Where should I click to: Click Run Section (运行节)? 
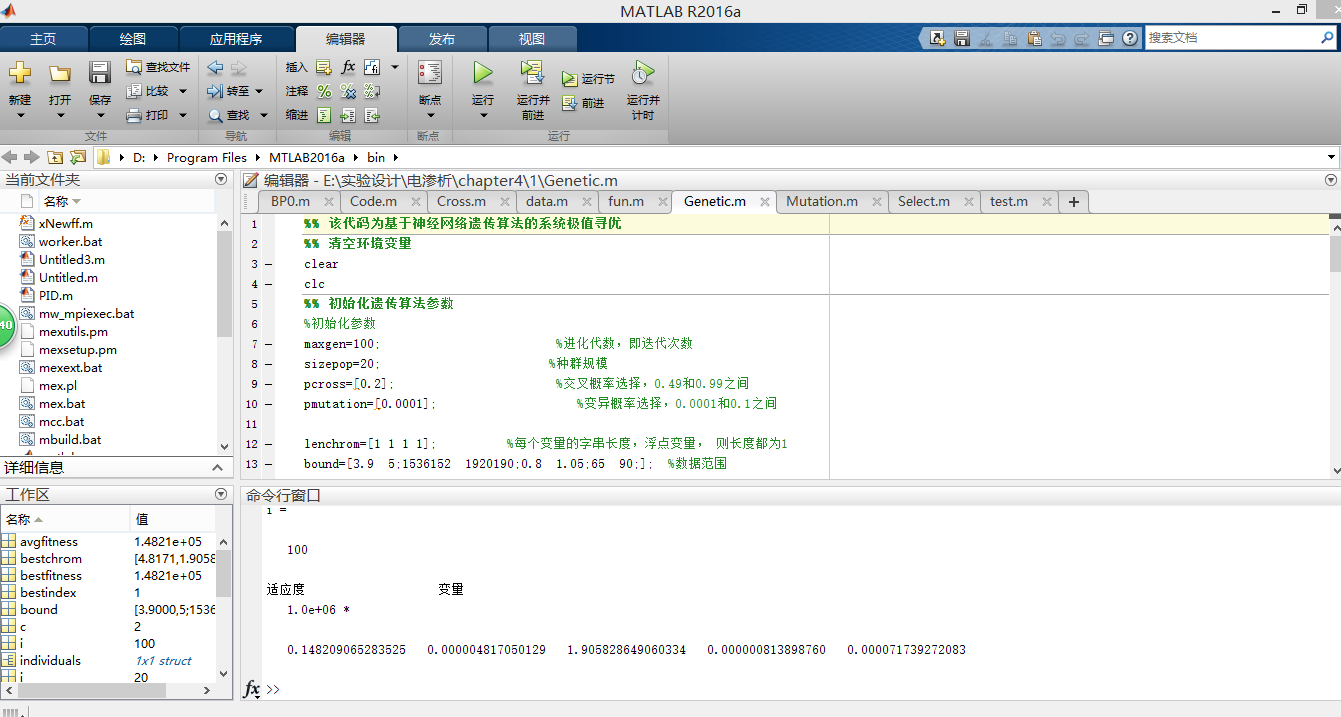589,79
